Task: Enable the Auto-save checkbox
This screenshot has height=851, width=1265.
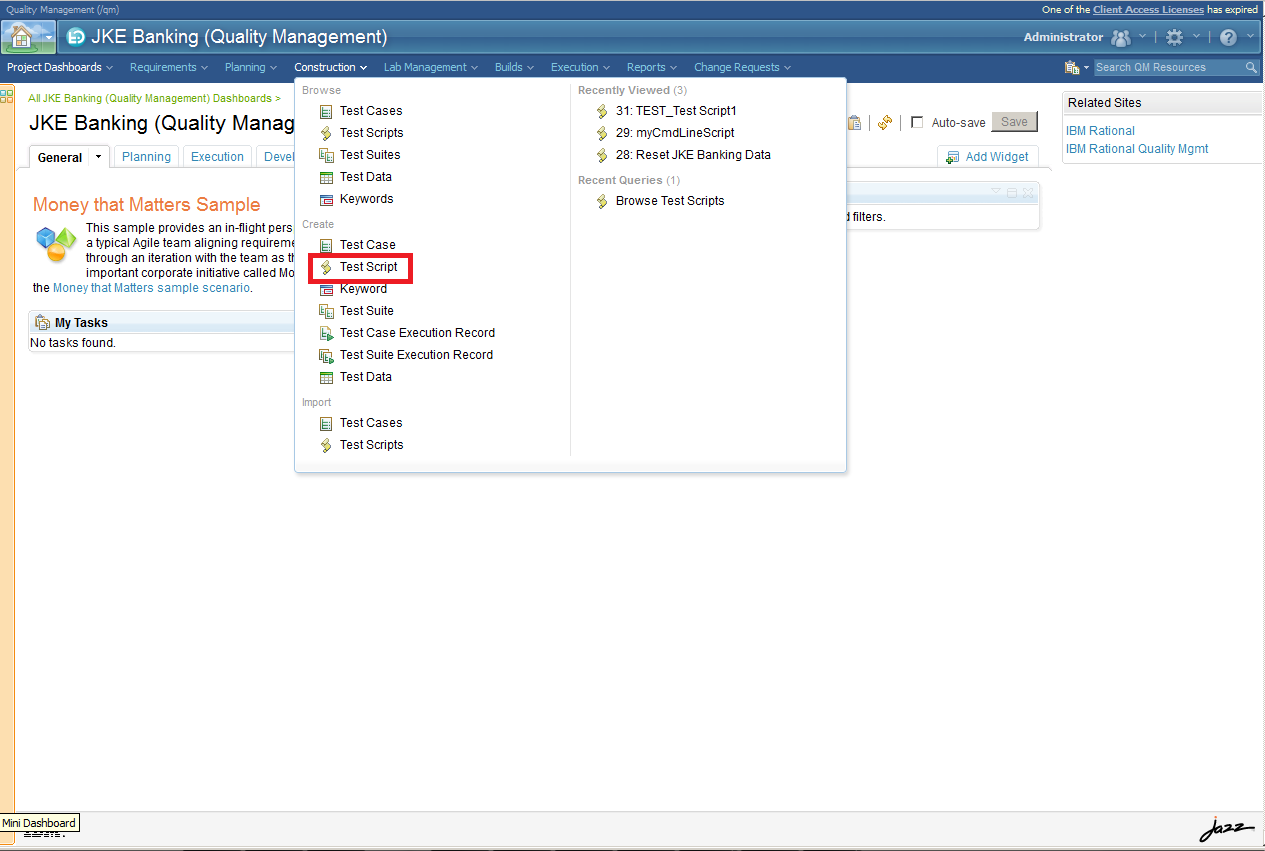Action: [x=917, y=122]
